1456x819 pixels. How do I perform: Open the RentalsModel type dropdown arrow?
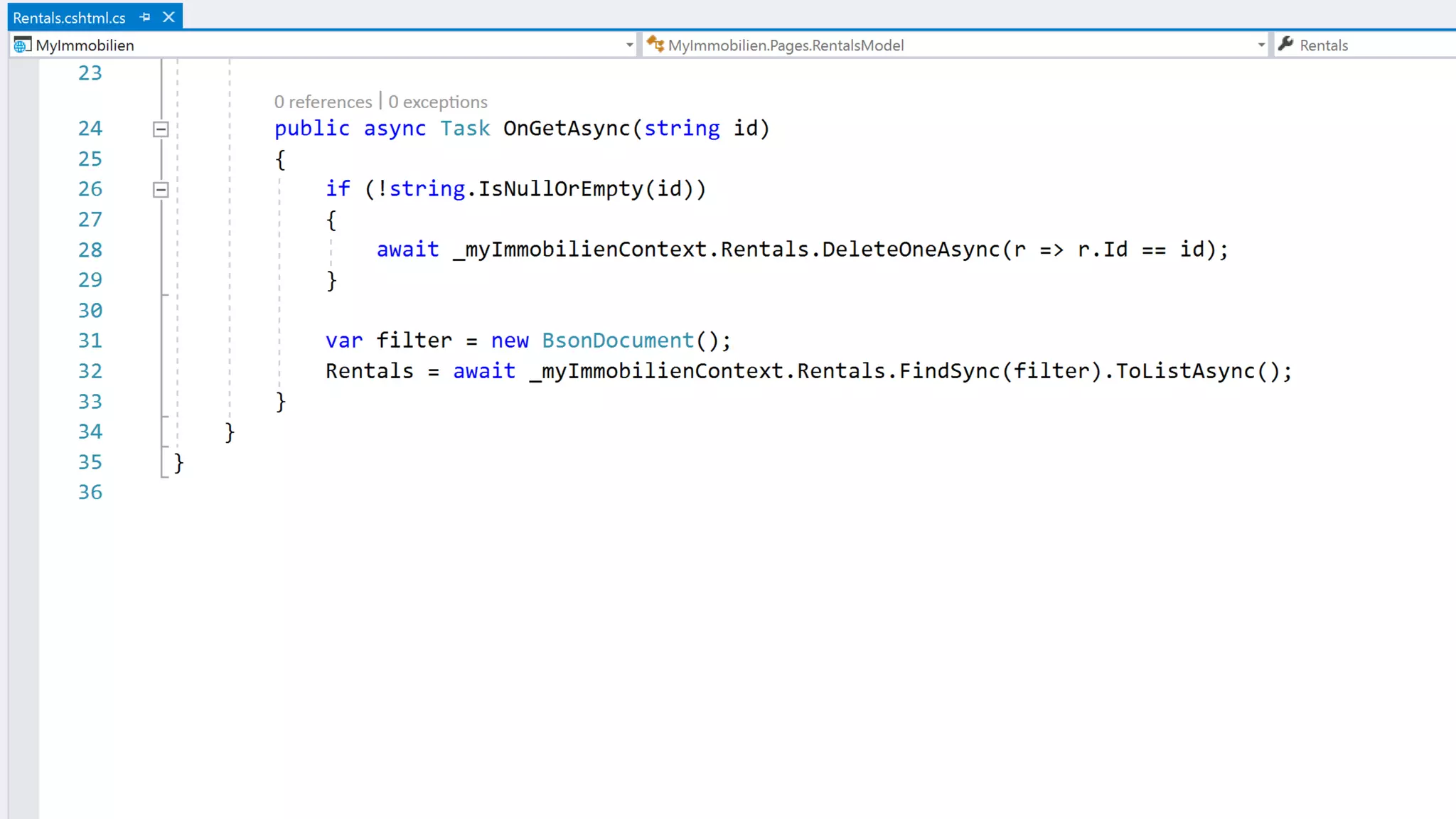coord(1260,45)
